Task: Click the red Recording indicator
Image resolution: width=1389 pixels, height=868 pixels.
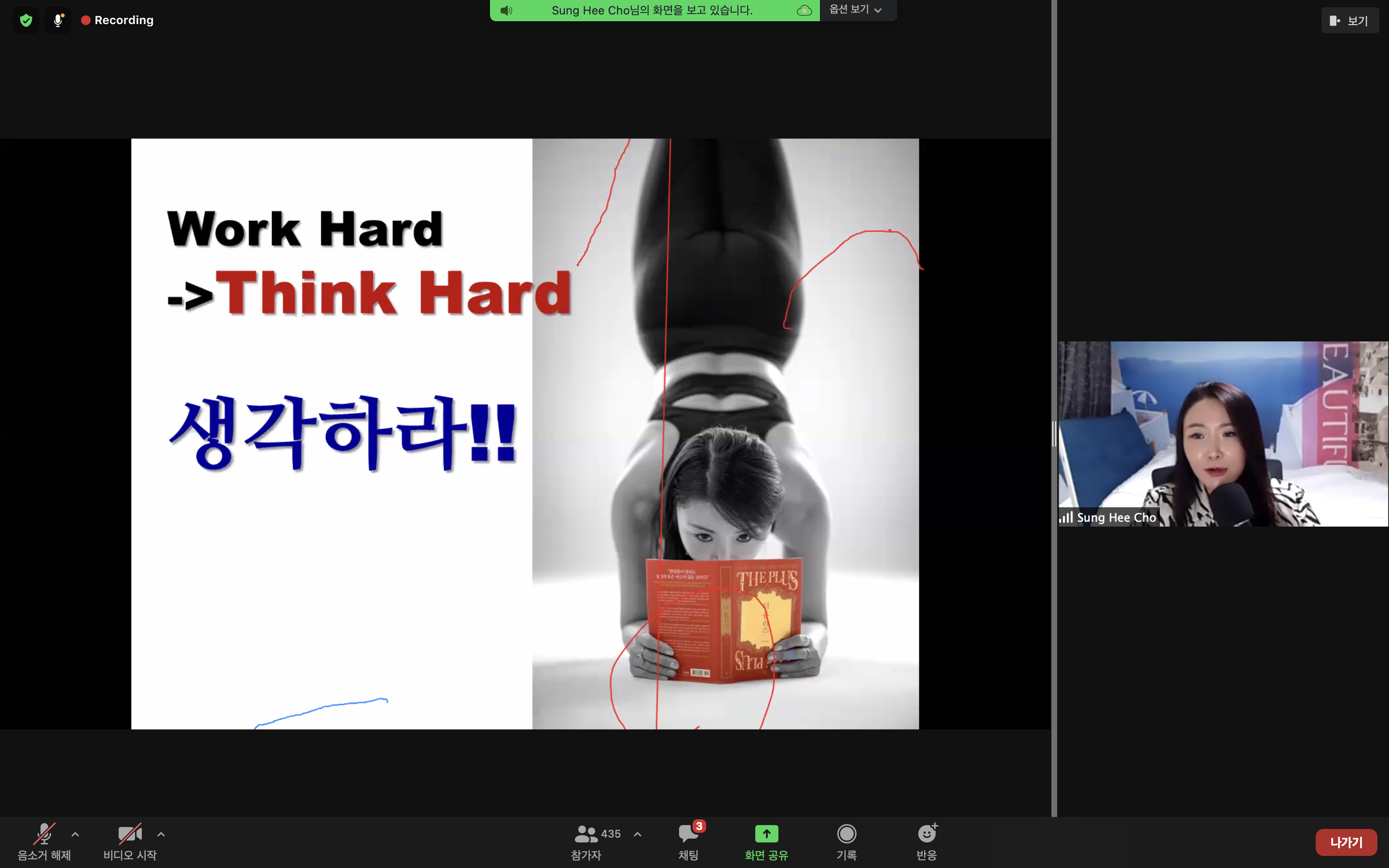Action: (118, 21)
